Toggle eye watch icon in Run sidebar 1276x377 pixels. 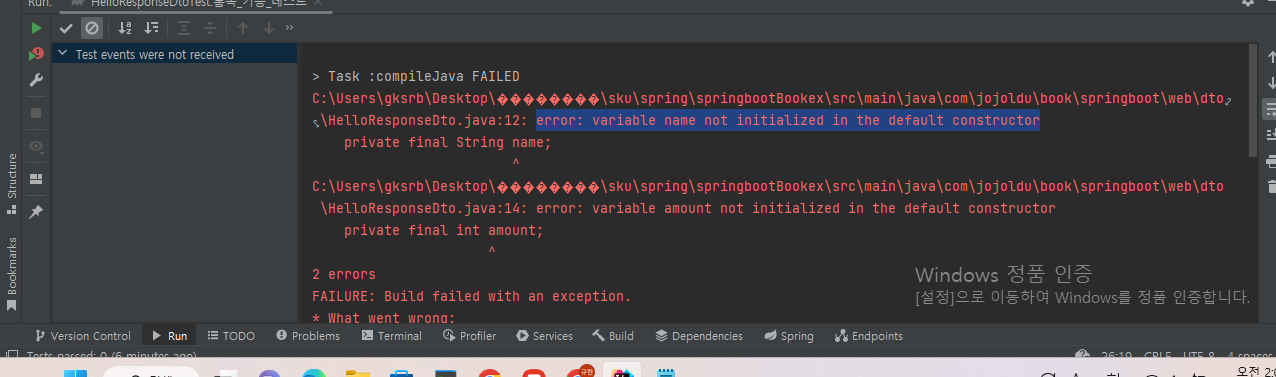(36, 146)
